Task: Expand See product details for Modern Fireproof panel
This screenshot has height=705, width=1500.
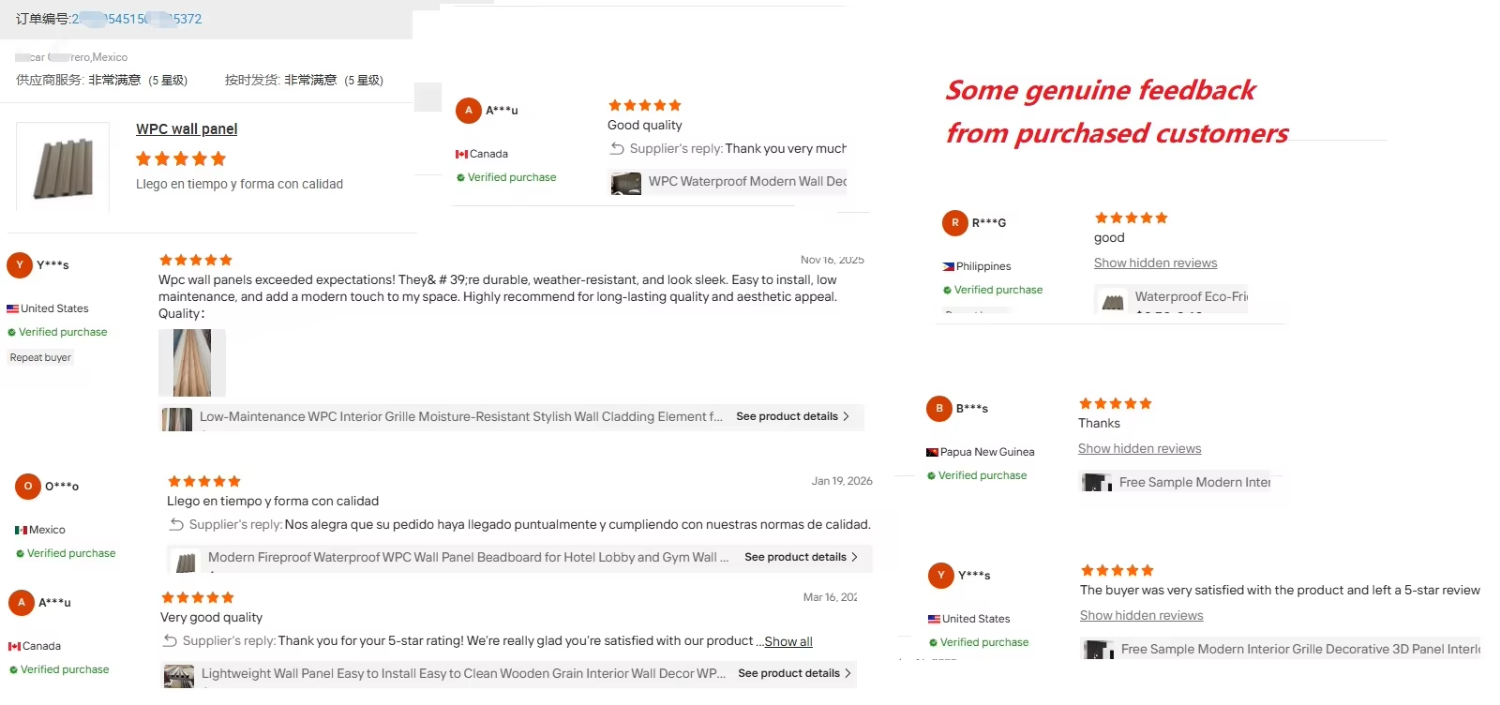Action: pos(801,557)
